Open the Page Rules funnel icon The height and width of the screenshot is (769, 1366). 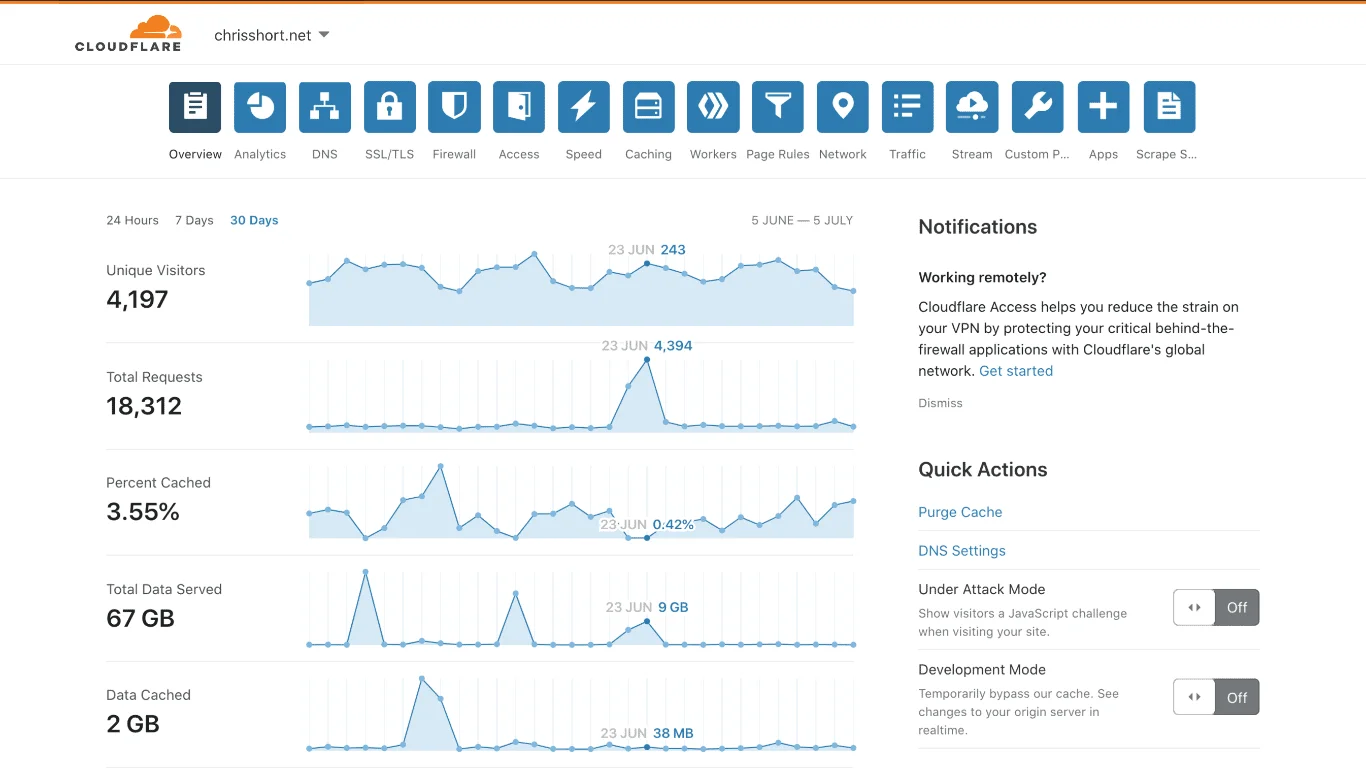click(778, 107)
